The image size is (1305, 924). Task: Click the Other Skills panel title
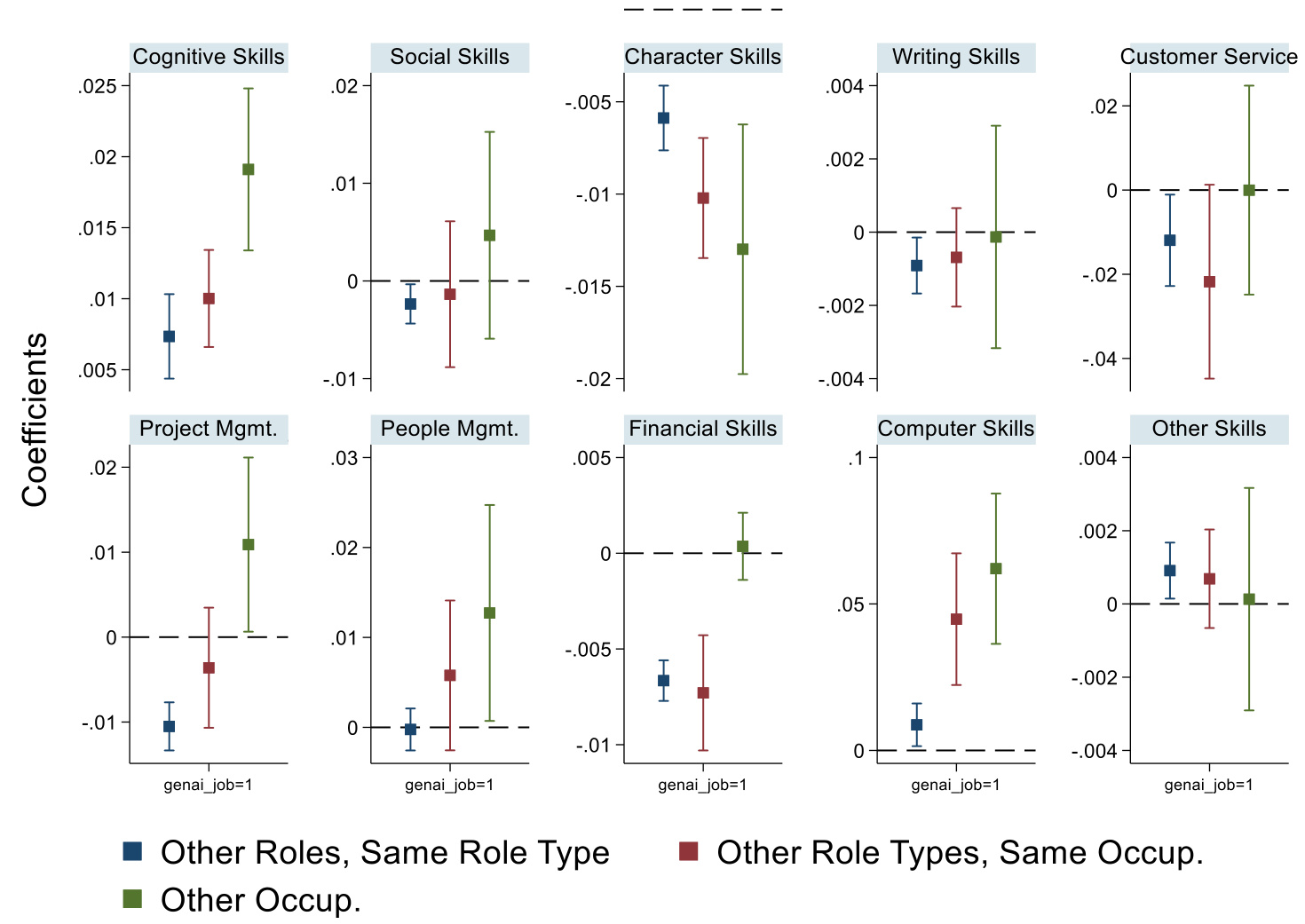[x=1208, y=429]
